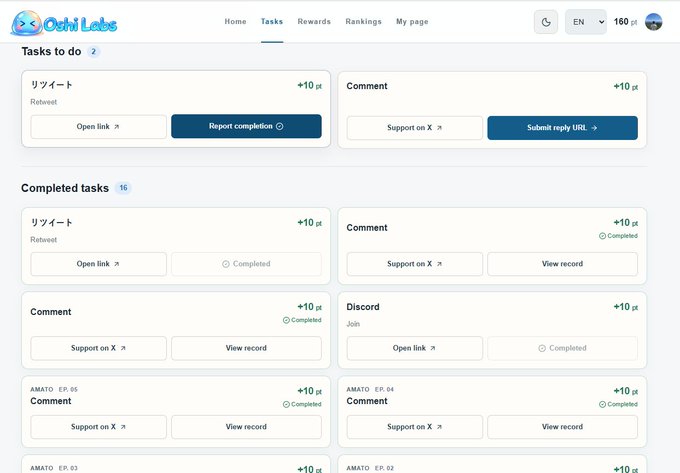Click the Join subtitle under Discord
This screenshot has width=680, height=473.
coord(353,324)
